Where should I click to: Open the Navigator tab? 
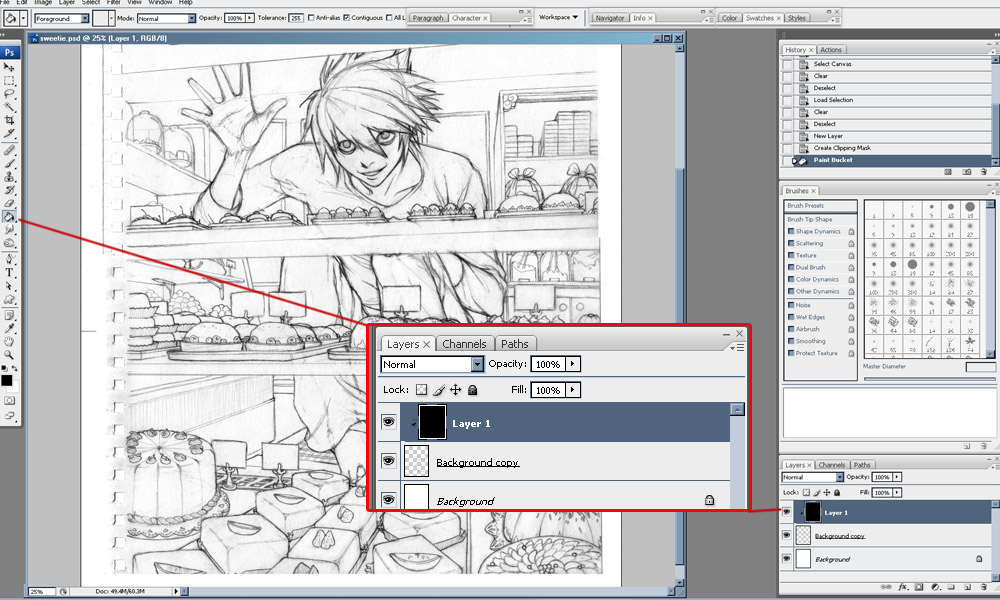click(x=610, y=18)
